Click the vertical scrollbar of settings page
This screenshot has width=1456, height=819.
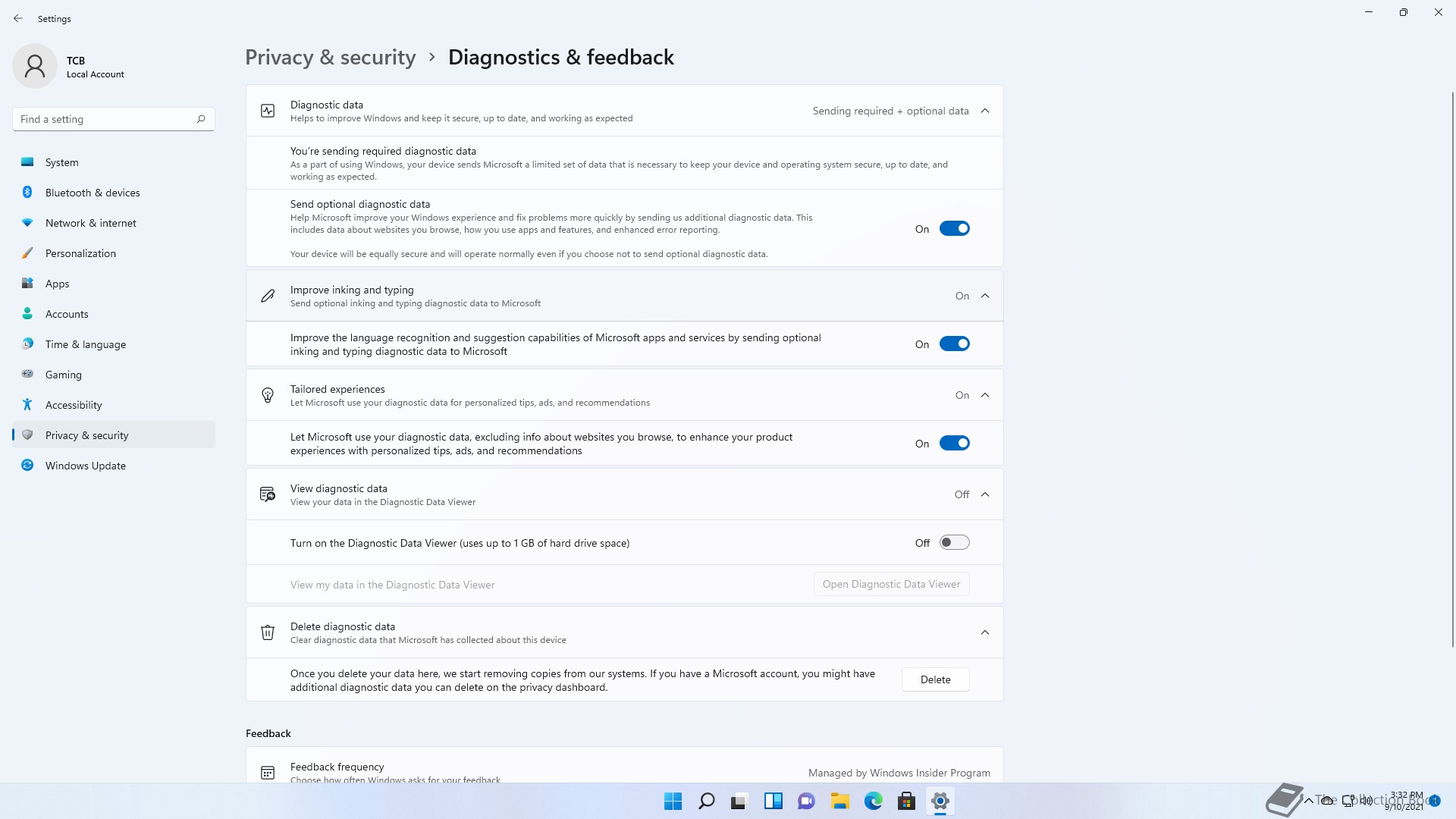point(1452,369)
